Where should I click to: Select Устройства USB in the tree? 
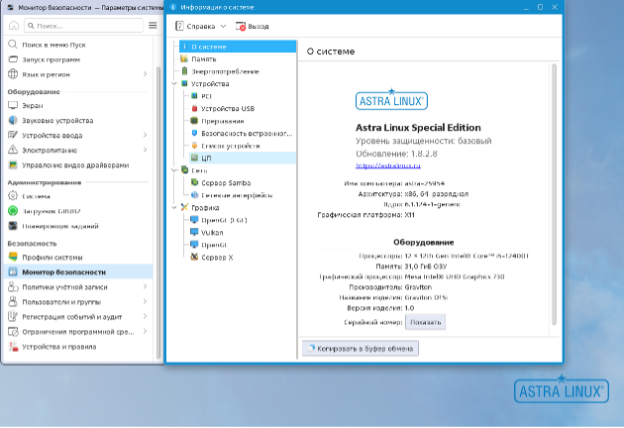pos(227,108)
